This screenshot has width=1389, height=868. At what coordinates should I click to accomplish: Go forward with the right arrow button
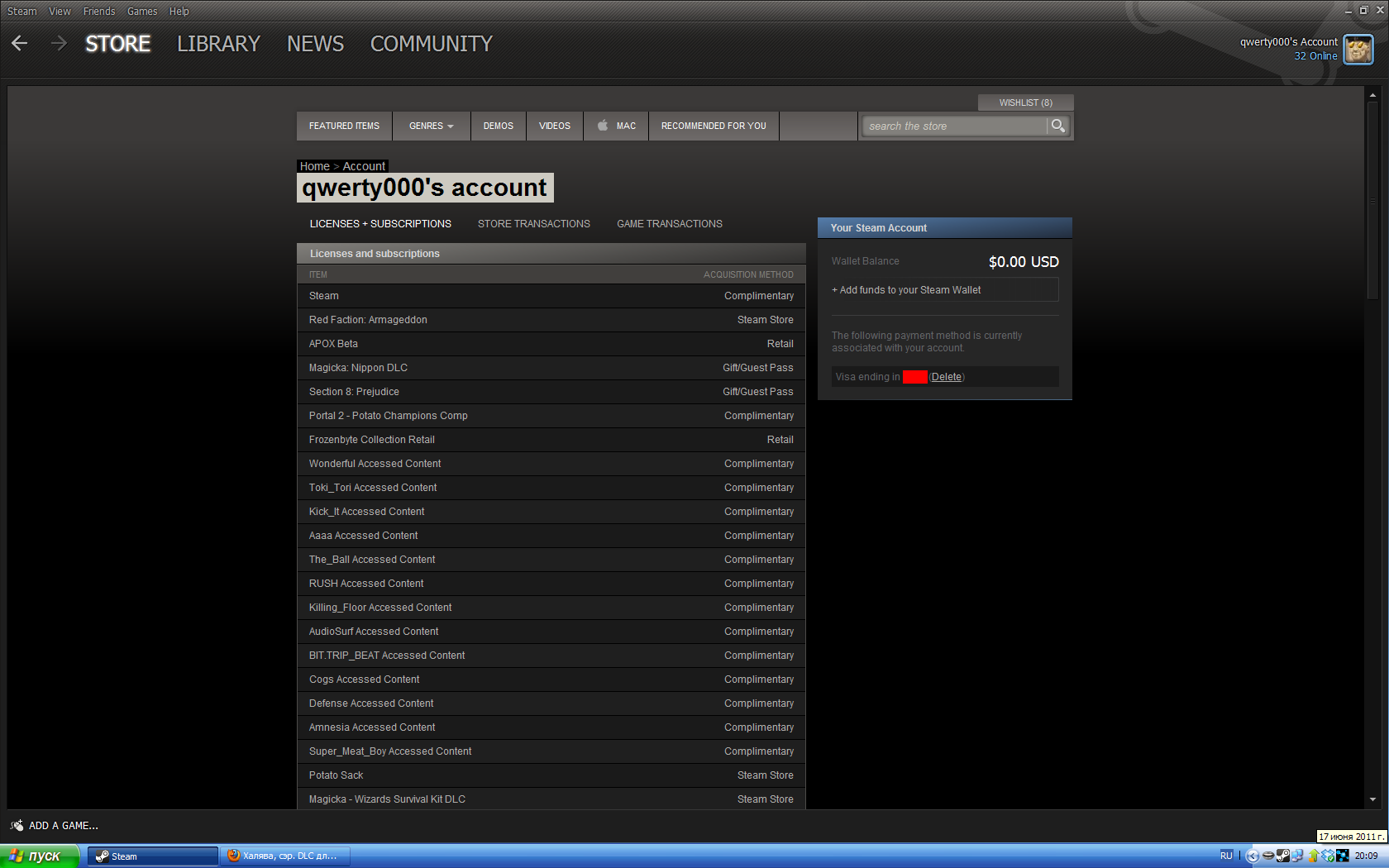click(59, 43)
